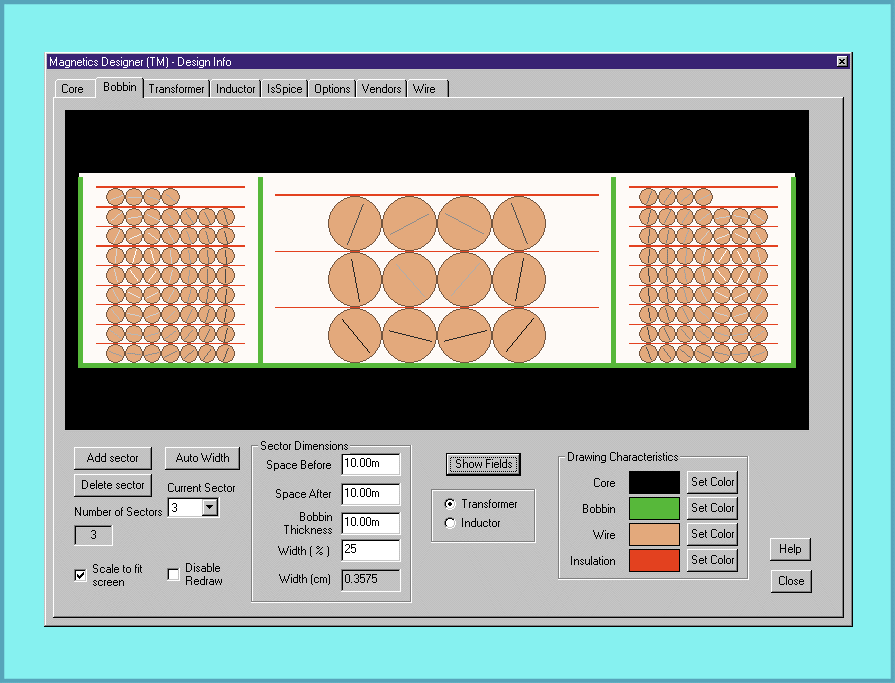Screen dimensions: 895x683
Task: Go to the IsSpice tab
Action: [284, 89]
